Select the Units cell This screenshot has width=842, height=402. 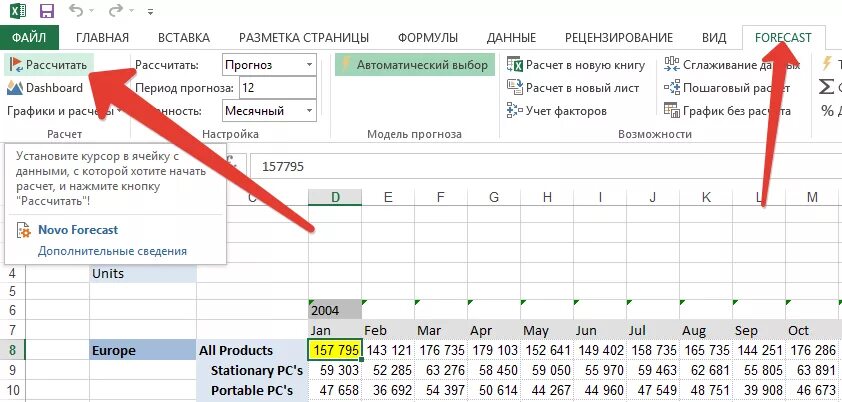point(143,274)
